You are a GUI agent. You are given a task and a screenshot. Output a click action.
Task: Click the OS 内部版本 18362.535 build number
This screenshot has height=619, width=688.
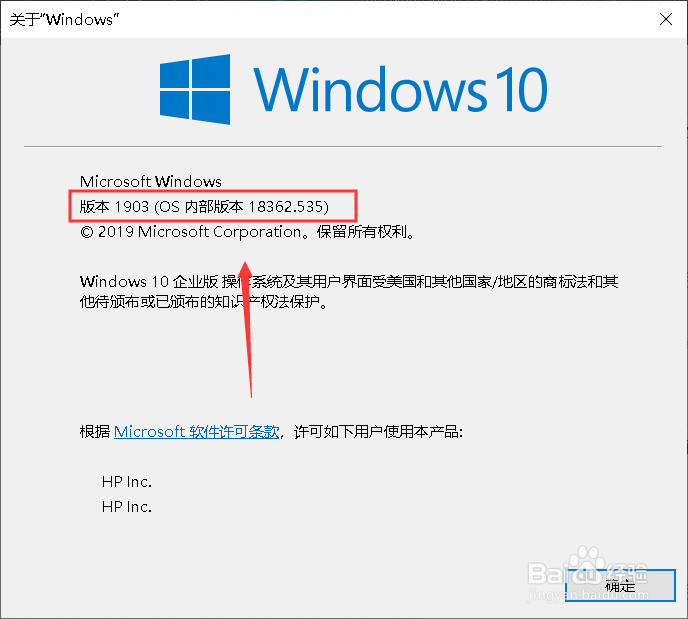click(241, 206)
